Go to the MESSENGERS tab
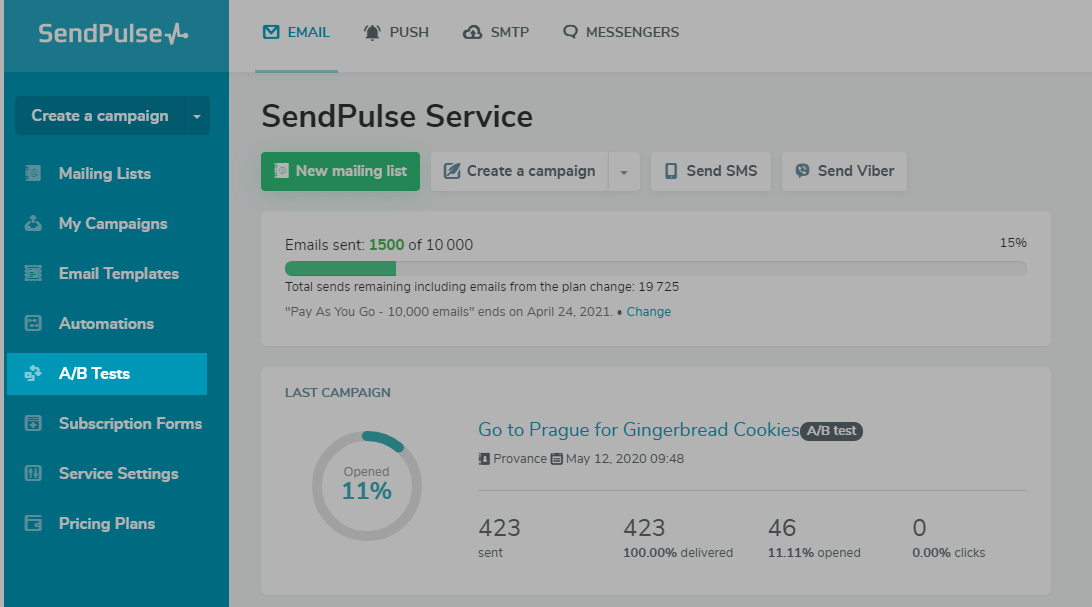The image size is (1092, 607). (621, 32)
